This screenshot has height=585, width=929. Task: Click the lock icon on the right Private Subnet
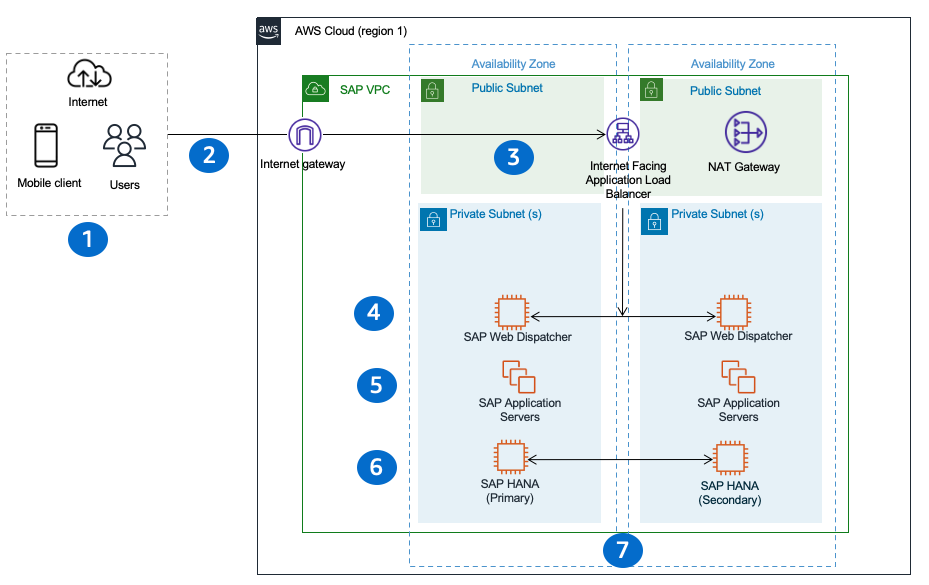click(x=653, y=220)
